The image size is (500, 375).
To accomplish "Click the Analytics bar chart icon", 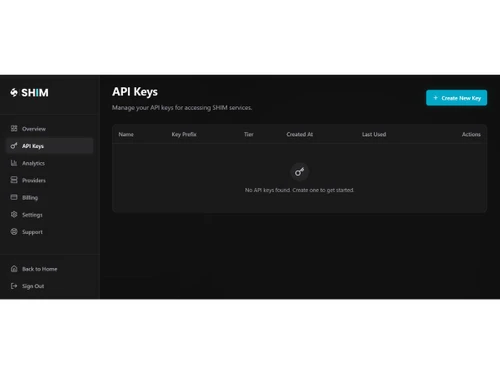I will click(14, 163).
